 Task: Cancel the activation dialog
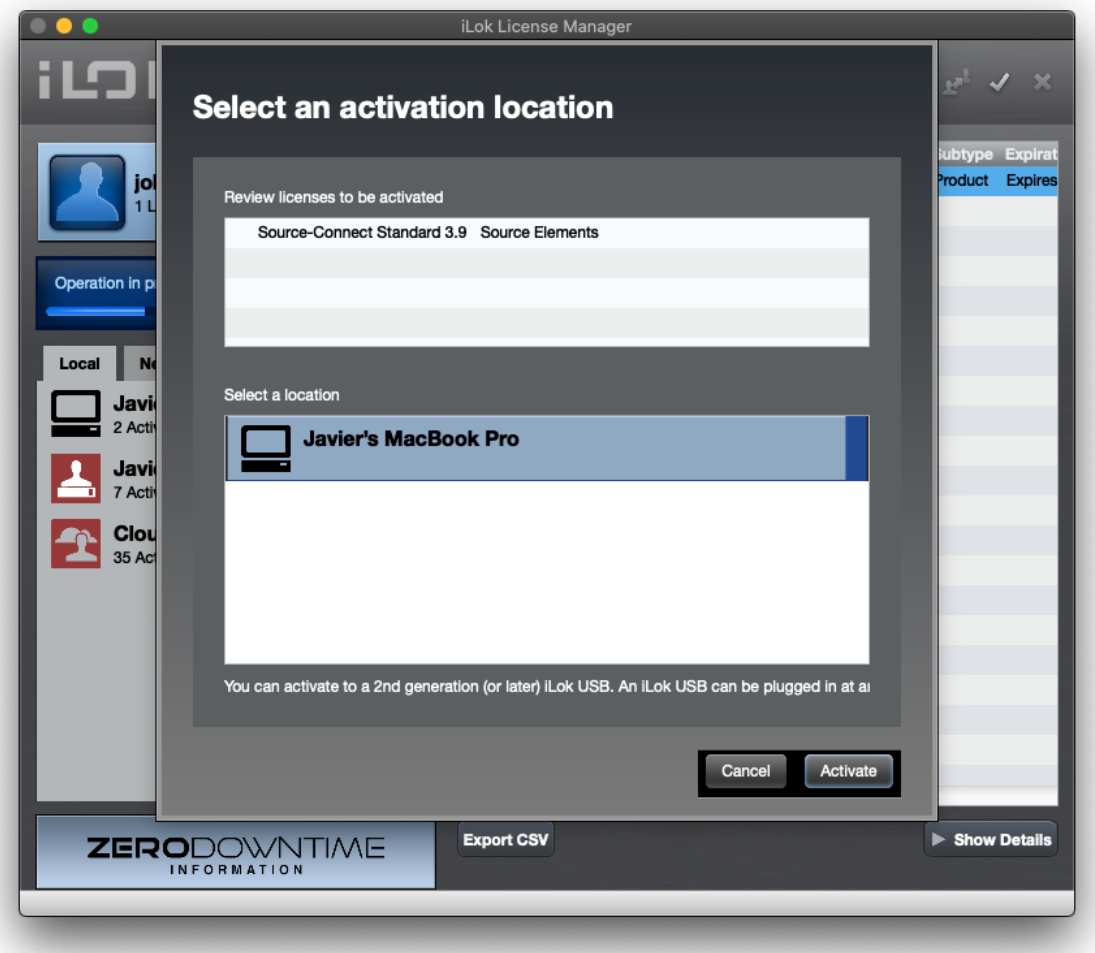pos(746,771)
